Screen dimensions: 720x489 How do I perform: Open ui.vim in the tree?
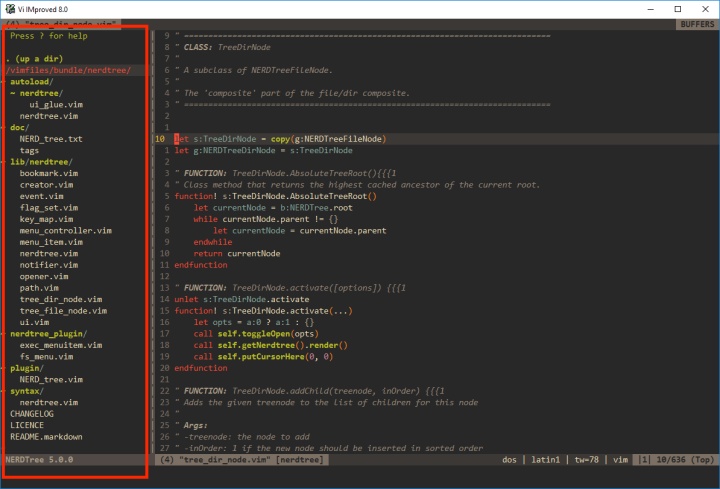coord(34,322)
